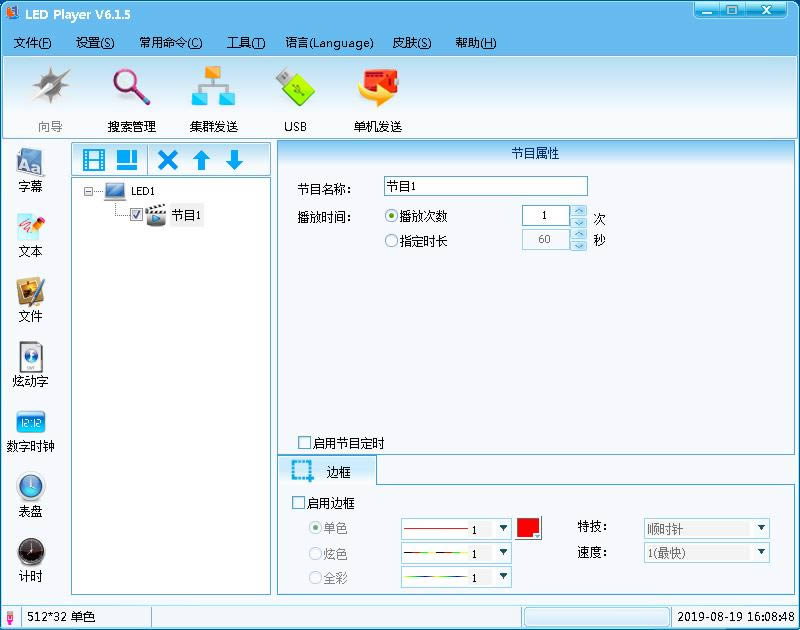Open the 单色 line style dropdown

click(503, 528)
